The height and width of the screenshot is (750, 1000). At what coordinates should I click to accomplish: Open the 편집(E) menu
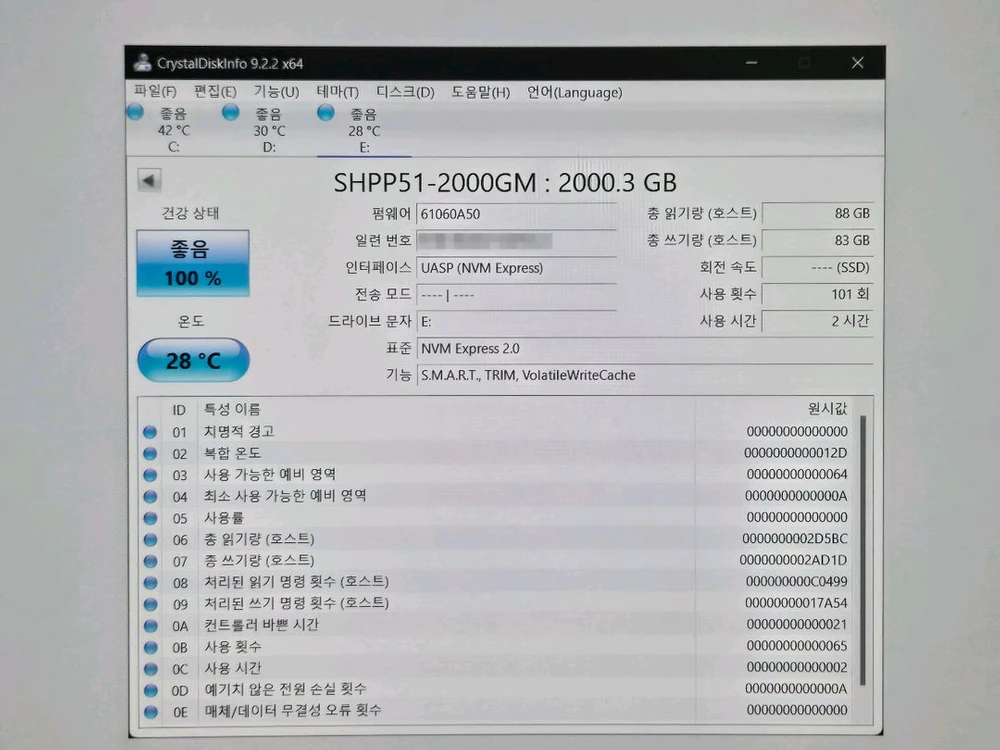point(215,91)
